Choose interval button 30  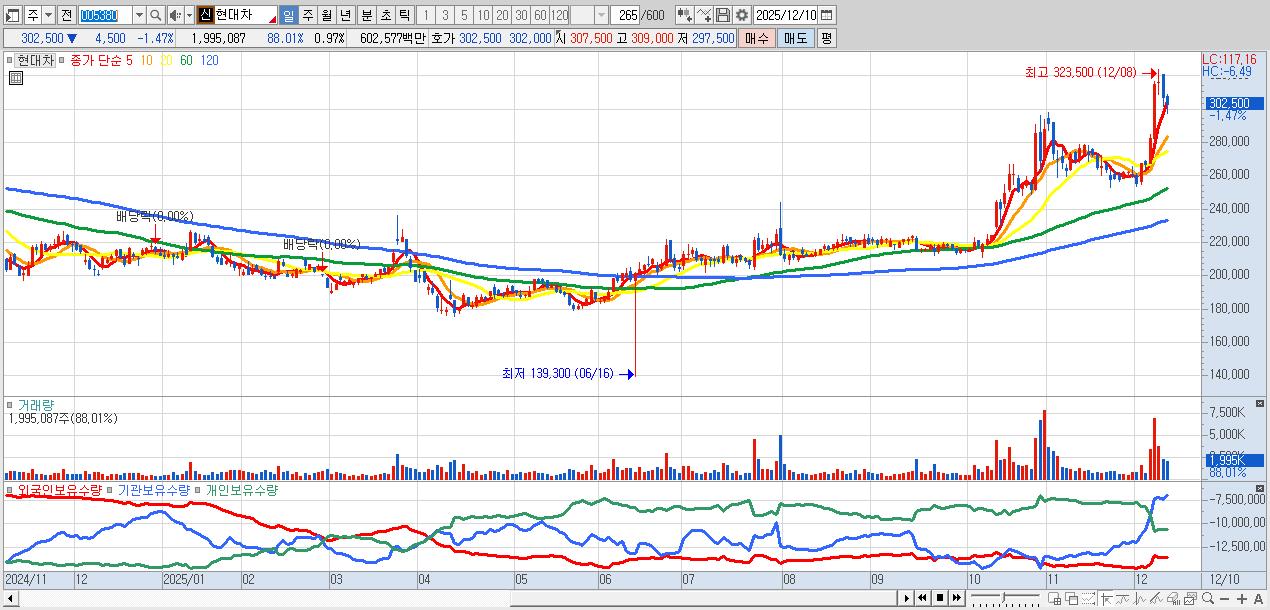click(x=521, y=15)
